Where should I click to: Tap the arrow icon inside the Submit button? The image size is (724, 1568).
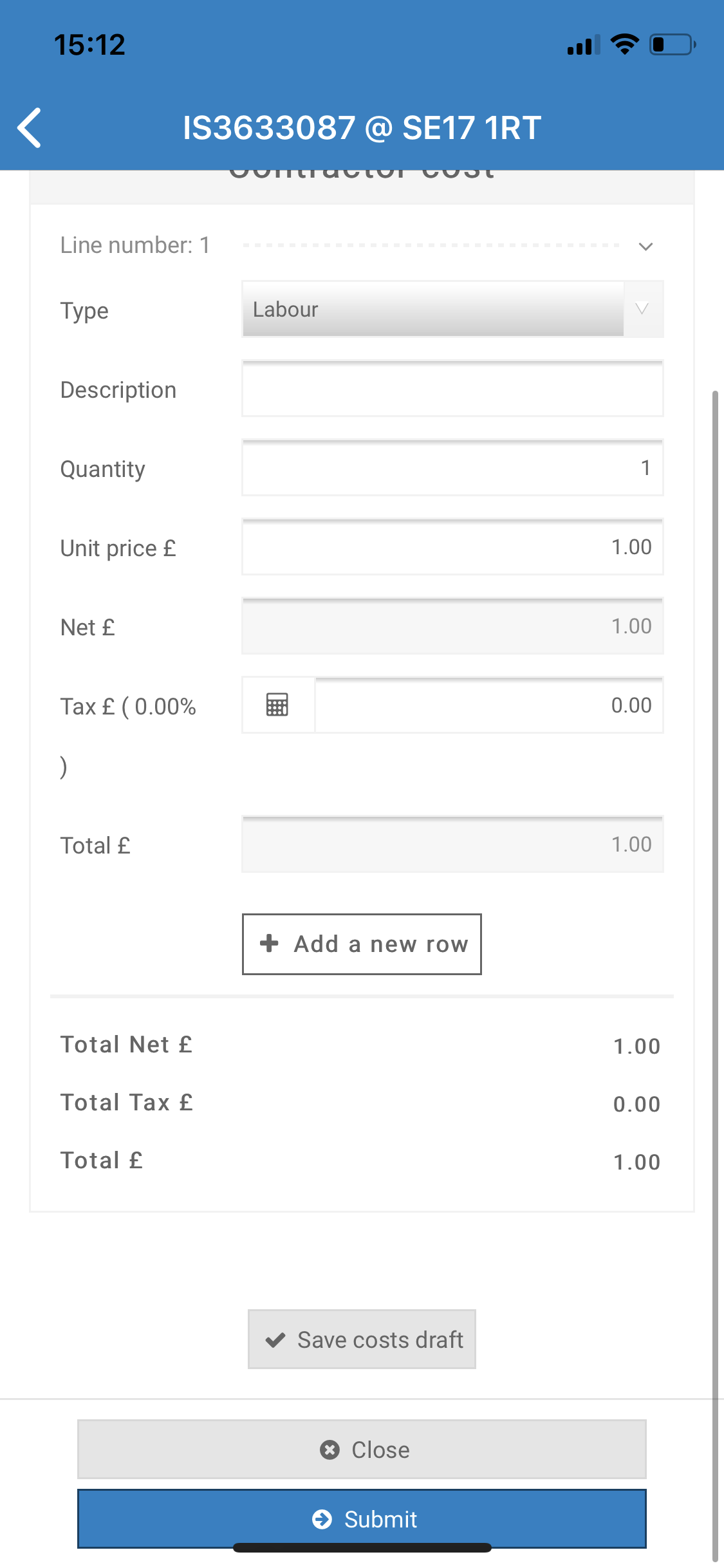click(322, 1519)
